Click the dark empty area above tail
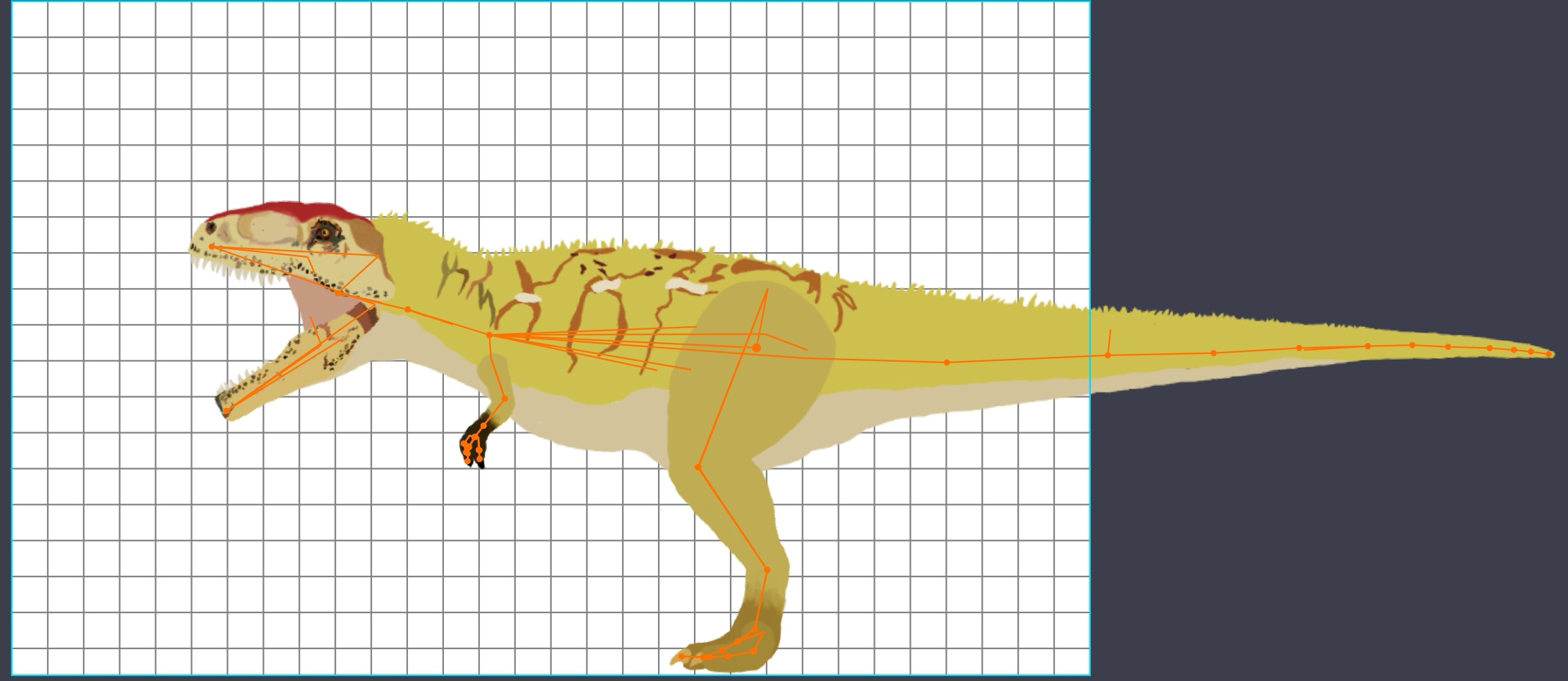The height and width of the screenshot is (681, 1568). [x=1316, y=173]
